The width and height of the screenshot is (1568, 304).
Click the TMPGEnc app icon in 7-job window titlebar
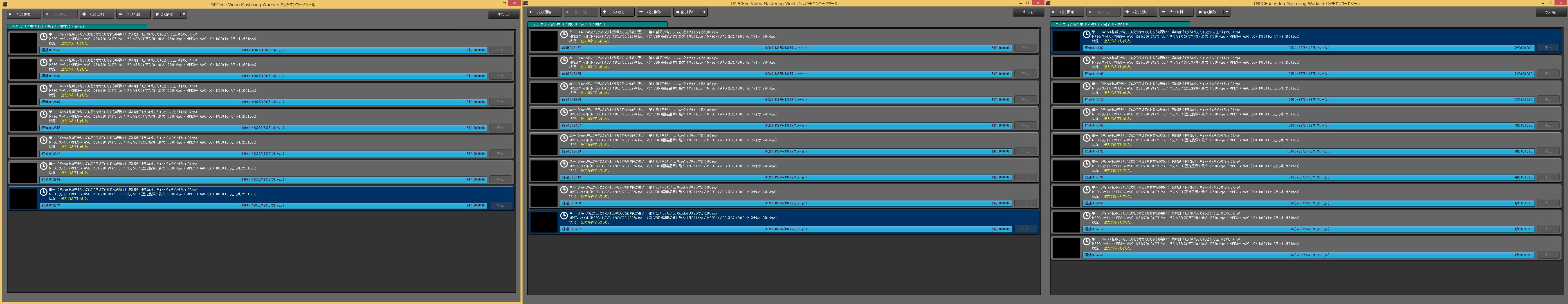[4, 4]
